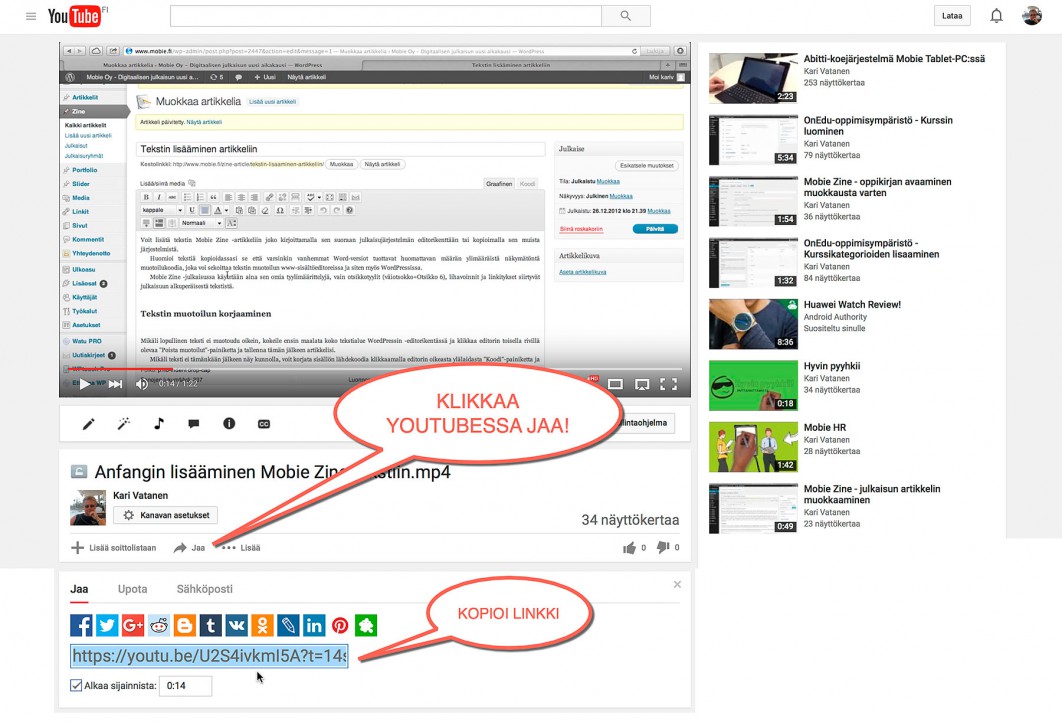Open video editing with the pencil icon
The width and height of the screenshot is (1062, 722).
click(88, 424)
